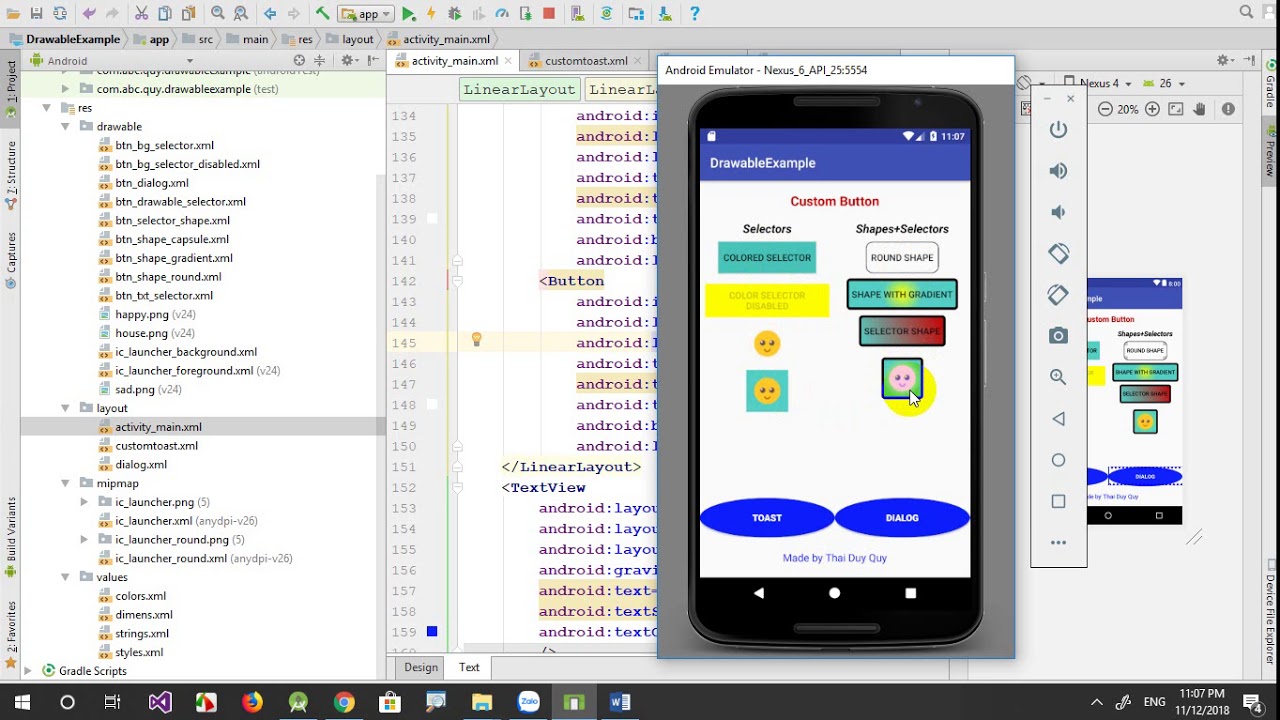This screenshot has width=1280, height=720.
Task: Run the app with the green play icon
Action: (x=408, y=14)
